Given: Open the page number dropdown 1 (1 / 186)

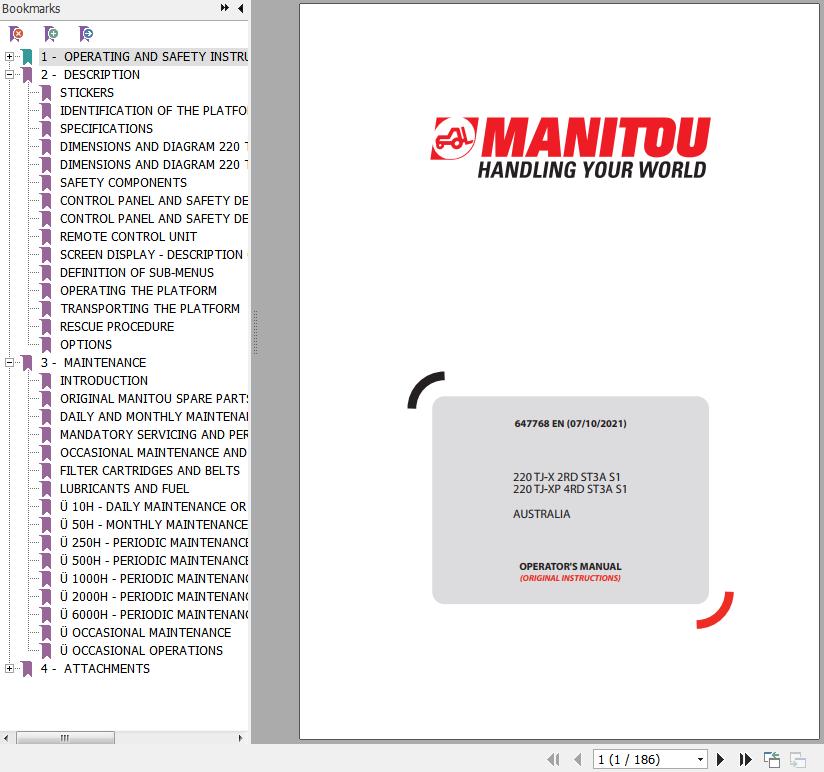Looking at the screenshot, I should pos(701,759).
